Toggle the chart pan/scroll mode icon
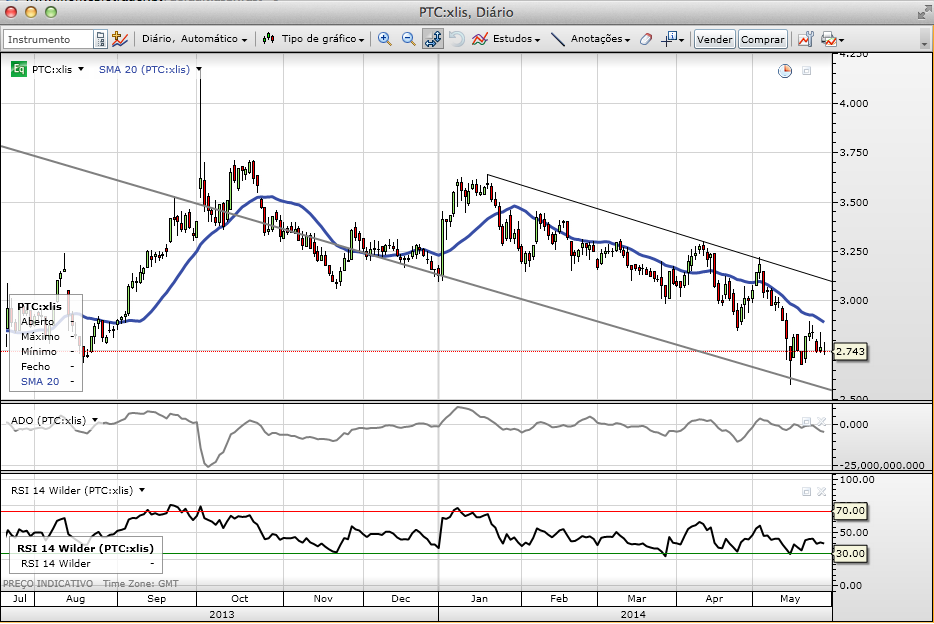The height and width of the screenshot is (624, 934). (433, 39)
